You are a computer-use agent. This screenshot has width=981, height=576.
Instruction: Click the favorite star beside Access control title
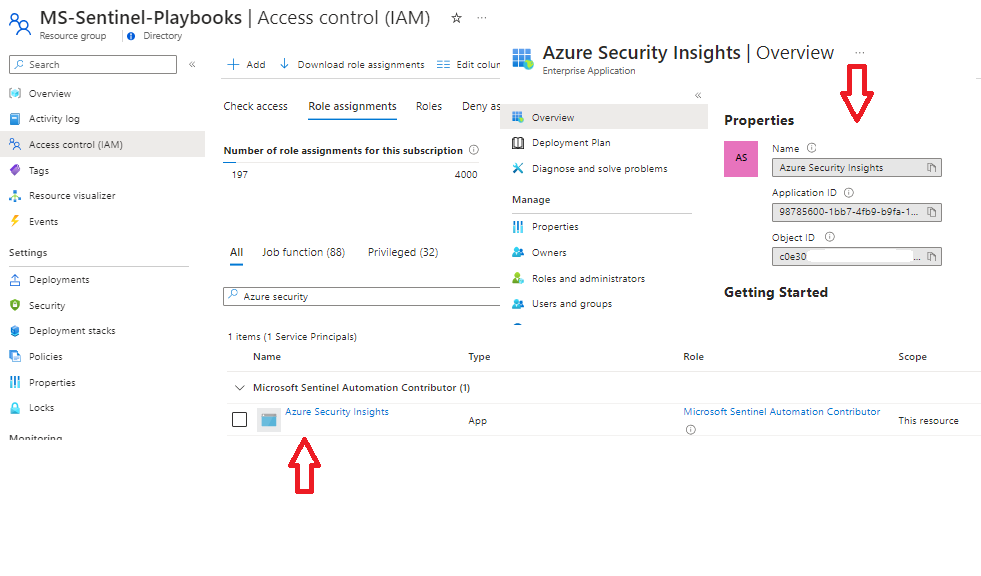456,17
